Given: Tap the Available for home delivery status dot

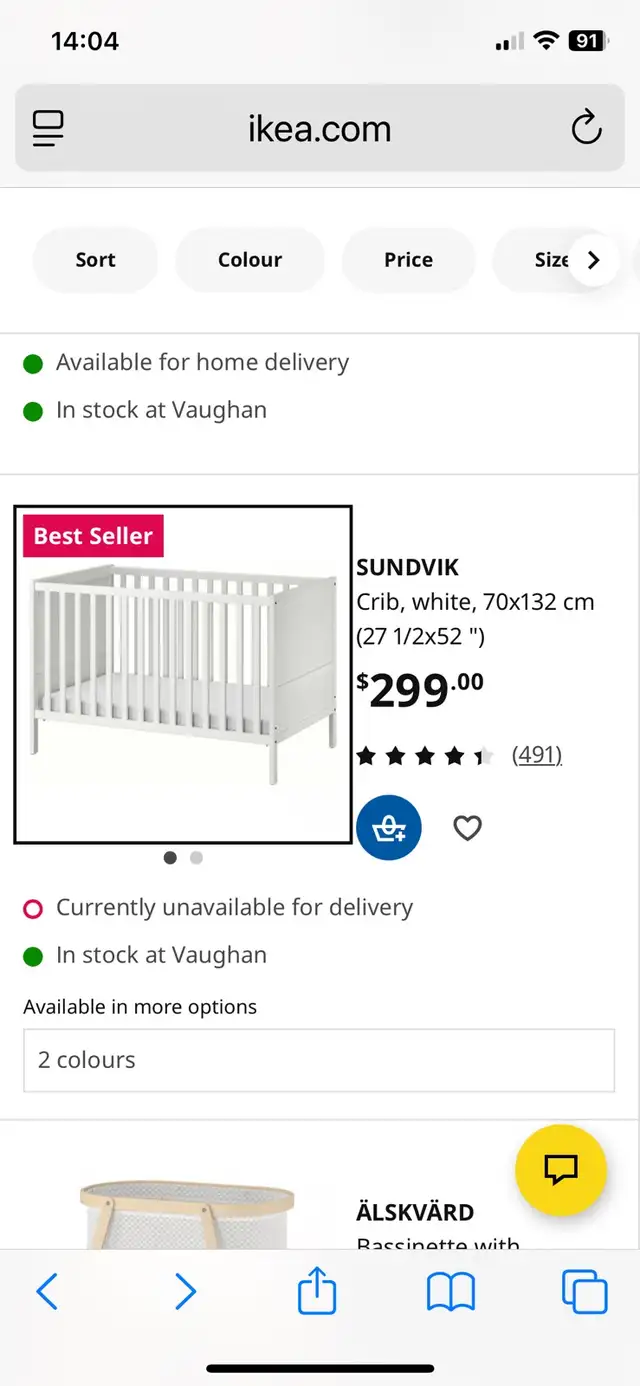Looking at the screenshot, I should pyautogui.click(x=33, y=363).
